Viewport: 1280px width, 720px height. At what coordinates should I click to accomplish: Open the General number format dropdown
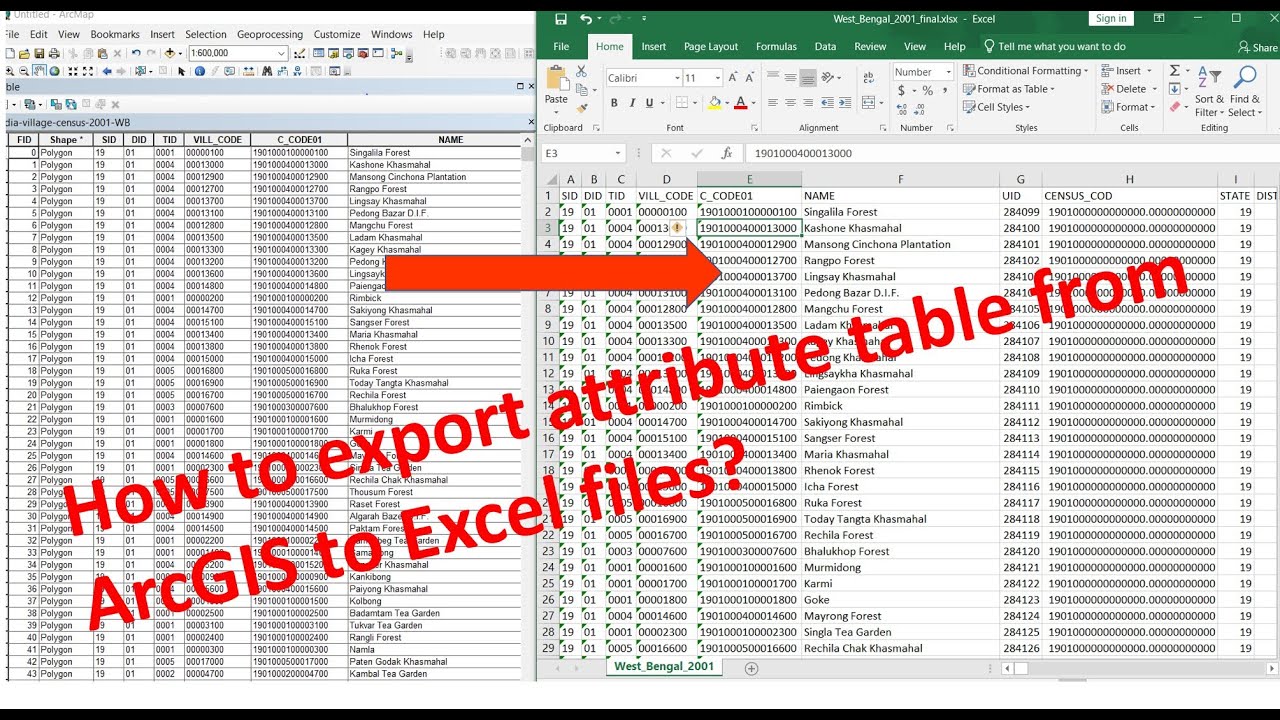[x=948, y=72]
